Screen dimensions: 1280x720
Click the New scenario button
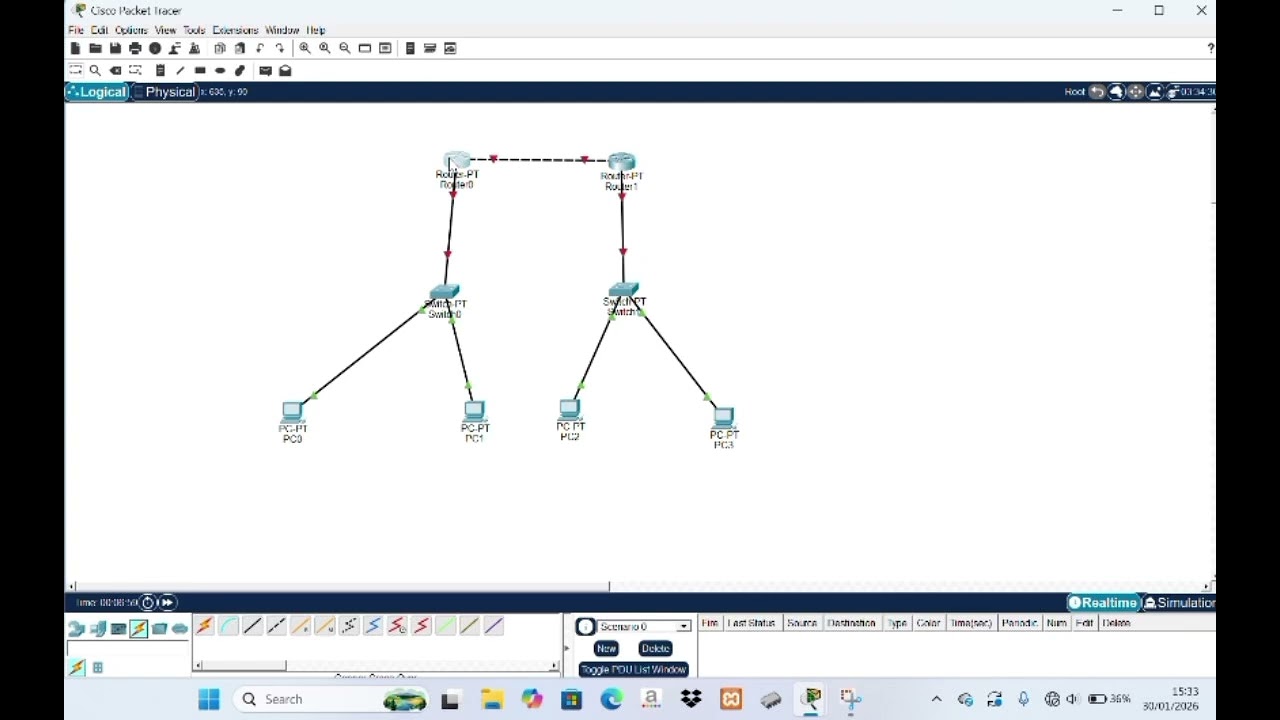(x=606, y=648)
